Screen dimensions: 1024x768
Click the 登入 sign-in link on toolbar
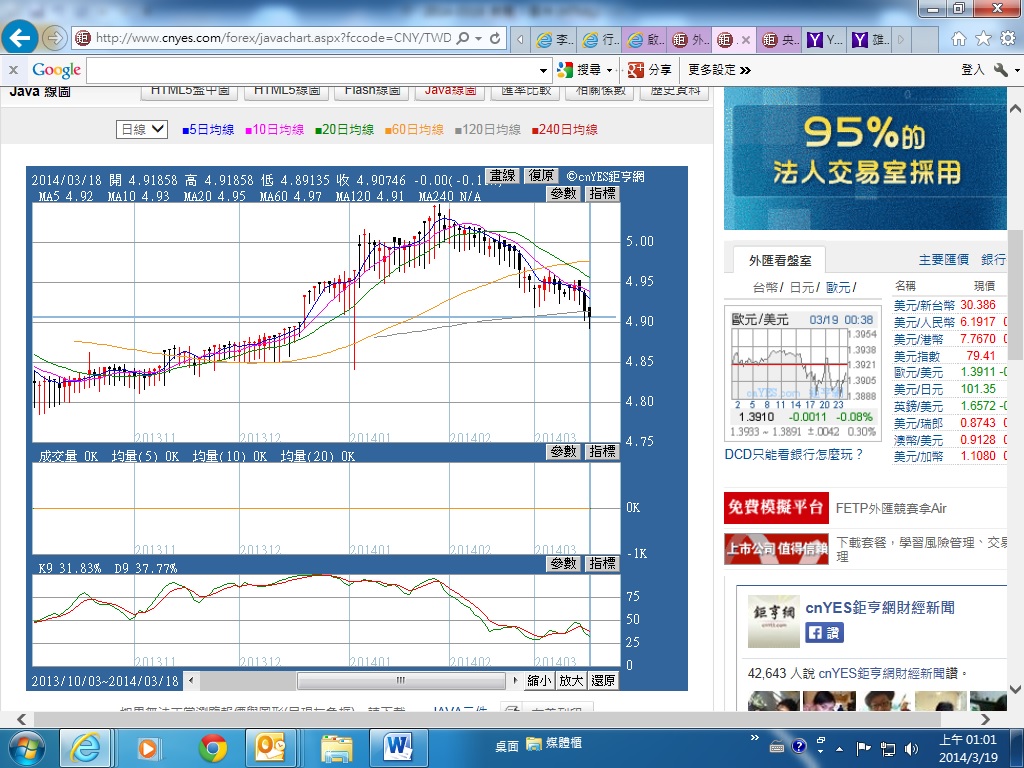[x=972, y=70]
